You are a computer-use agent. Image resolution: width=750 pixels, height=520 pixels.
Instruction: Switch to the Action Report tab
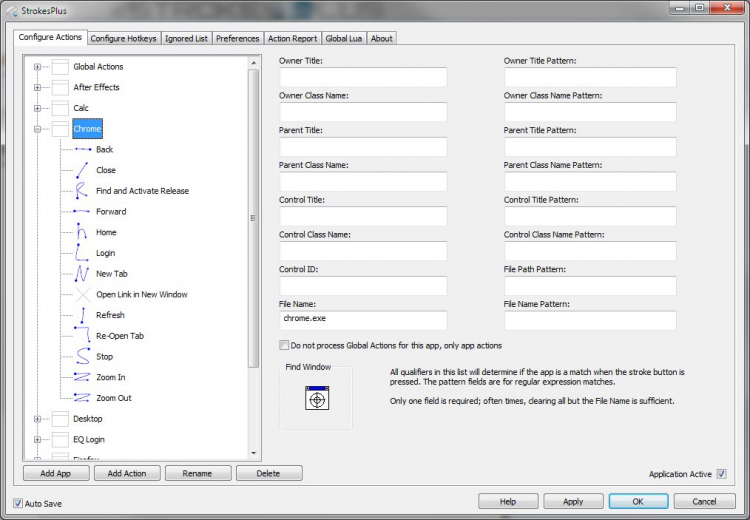point(292,38)
